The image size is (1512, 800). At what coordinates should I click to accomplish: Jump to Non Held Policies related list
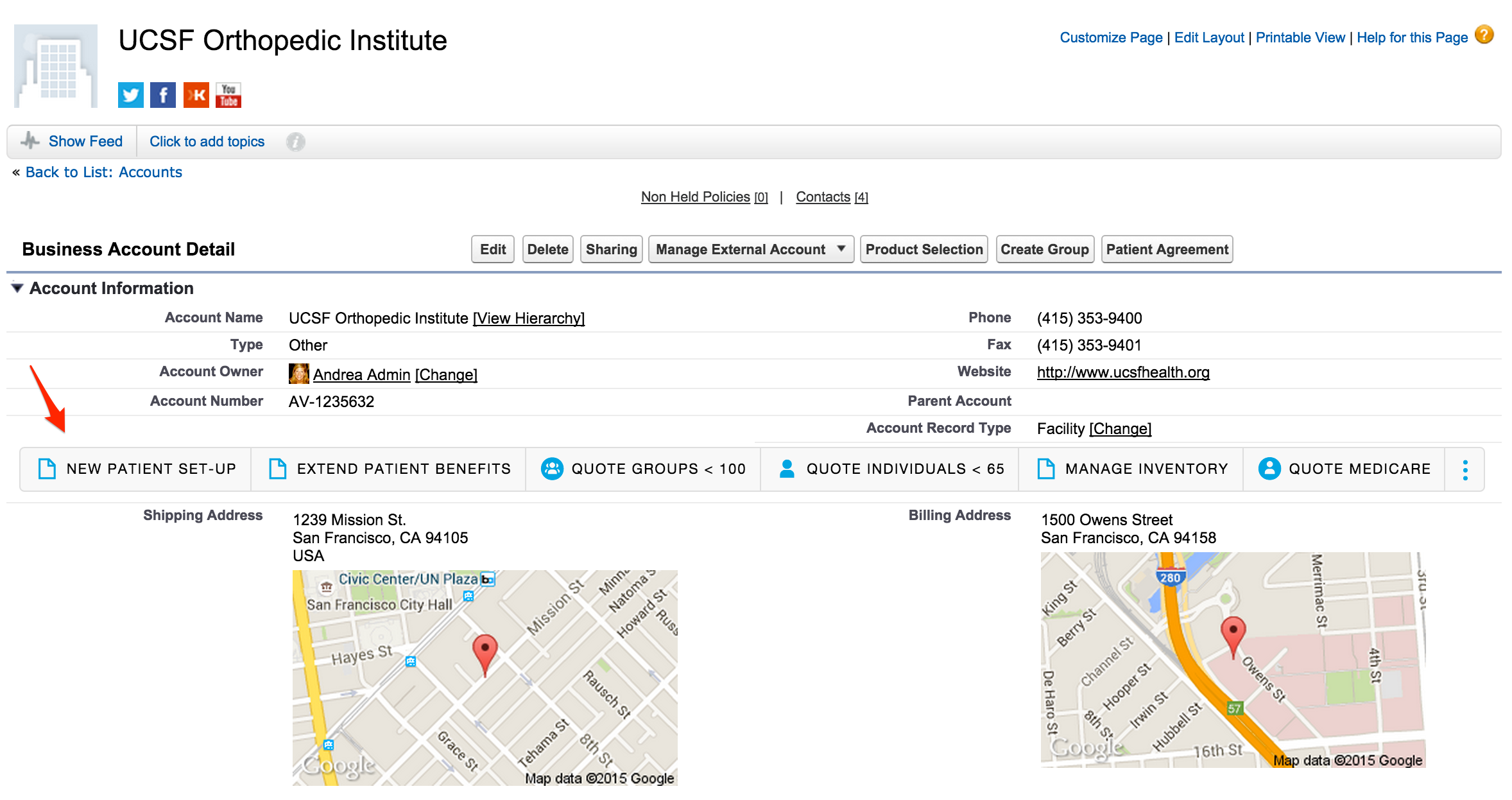pos(704,196)
